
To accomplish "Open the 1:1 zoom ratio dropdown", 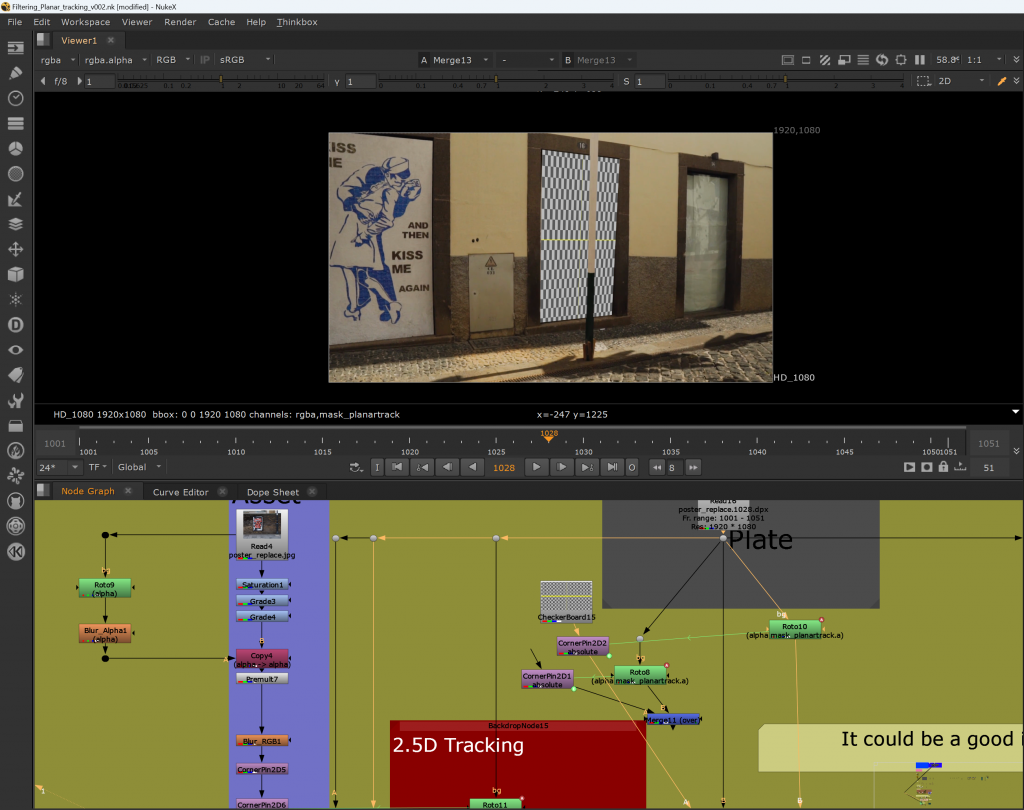I will tap(984, 60).
